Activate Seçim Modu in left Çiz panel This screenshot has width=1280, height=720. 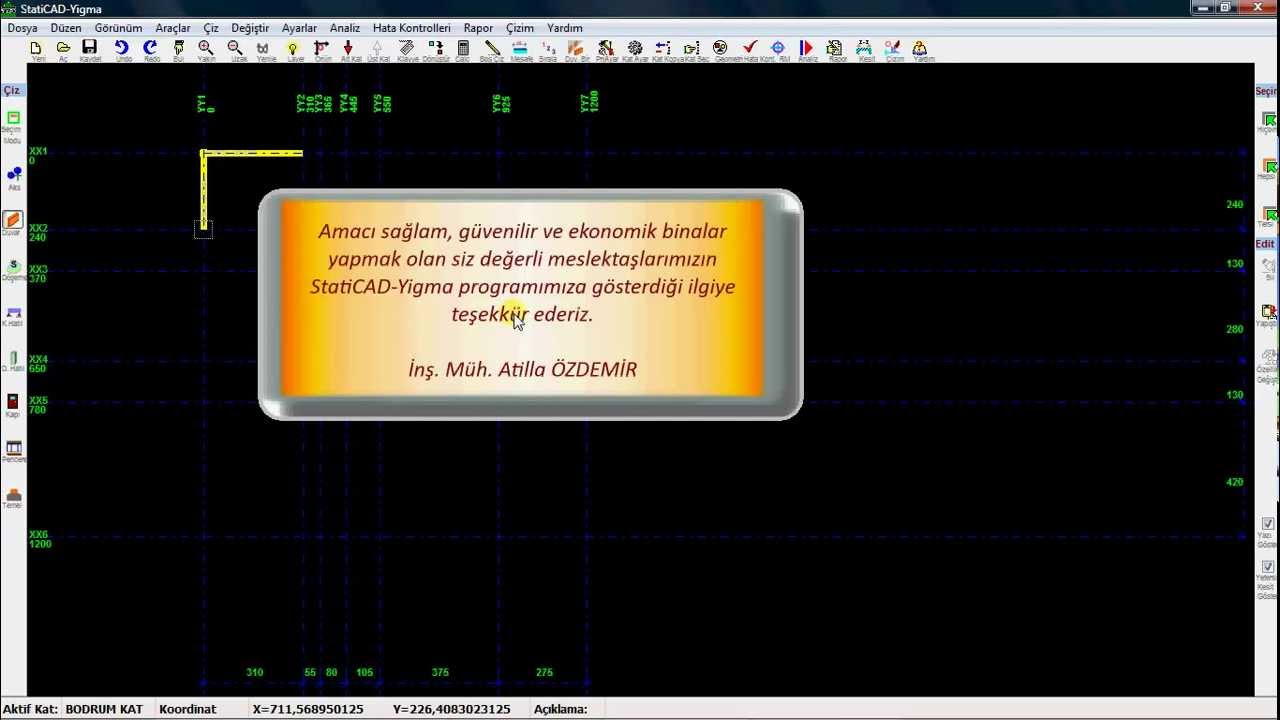[13, 124]
